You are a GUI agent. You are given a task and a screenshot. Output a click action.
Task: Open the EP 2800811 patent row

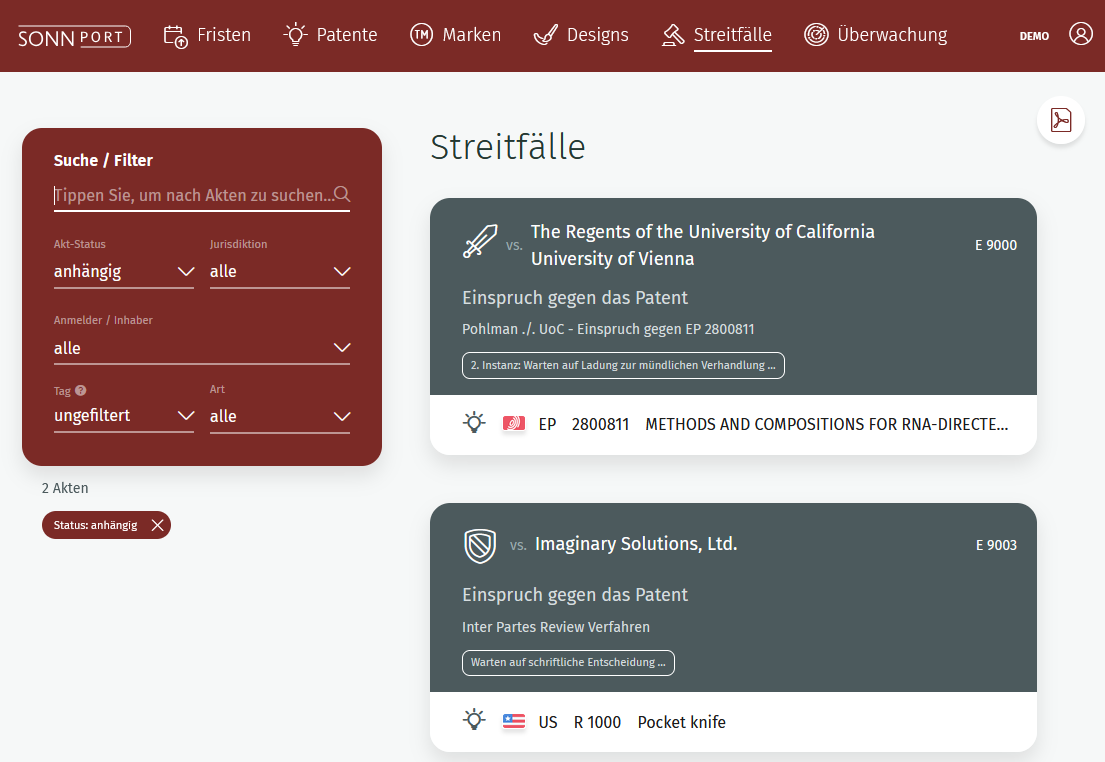(x=733, y=424)
